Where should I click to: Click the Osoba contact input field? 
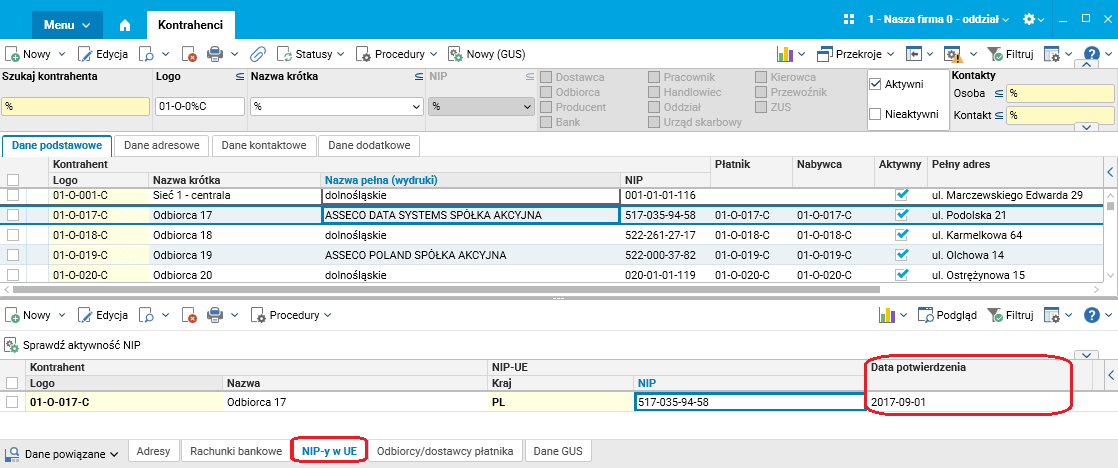point(1060,93)
